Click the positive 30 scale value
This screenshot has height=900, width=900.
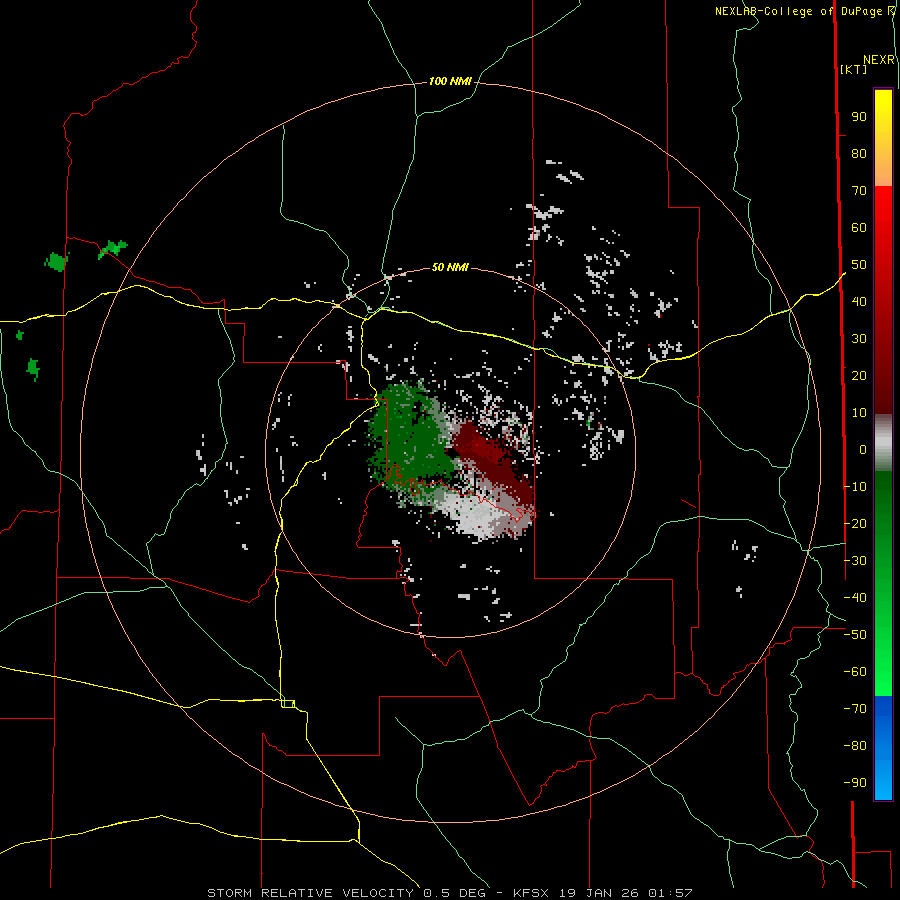click(859, 339)
